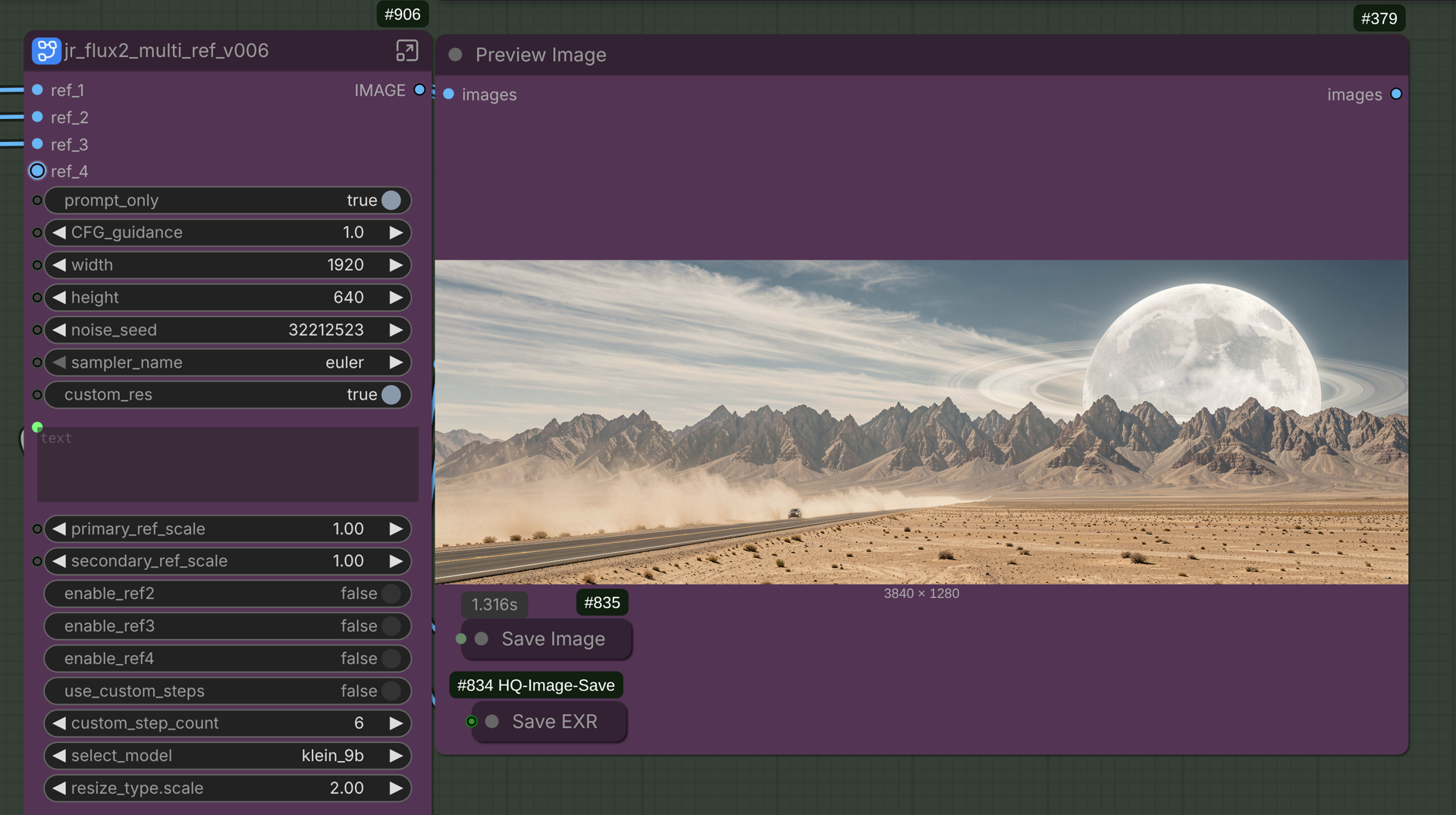Viewport: 1456px width, 815px height.
Task: Decrease the width value
Action: coord(59,265)
